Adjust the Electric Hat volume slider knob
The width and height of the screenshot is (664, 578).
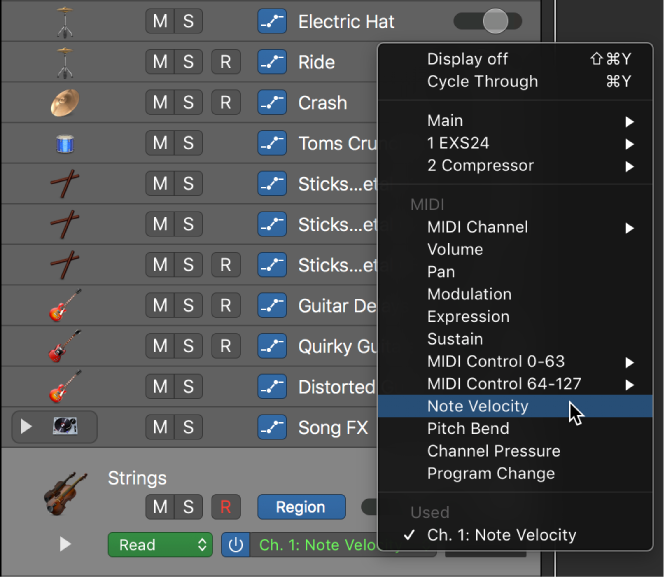(495, 21)
